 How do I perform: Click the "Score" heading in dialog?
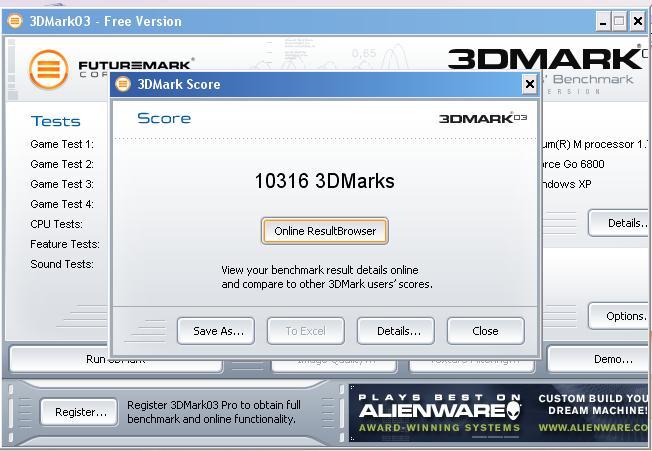tap(164, 118)
